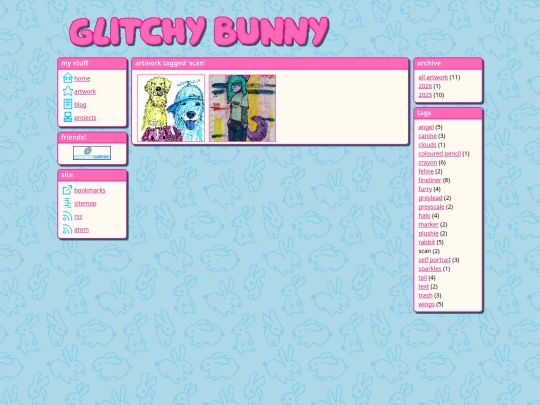Click the Glitchy Bunny site logo
Screen dimensions: 540x405
[x=199, y=31]
